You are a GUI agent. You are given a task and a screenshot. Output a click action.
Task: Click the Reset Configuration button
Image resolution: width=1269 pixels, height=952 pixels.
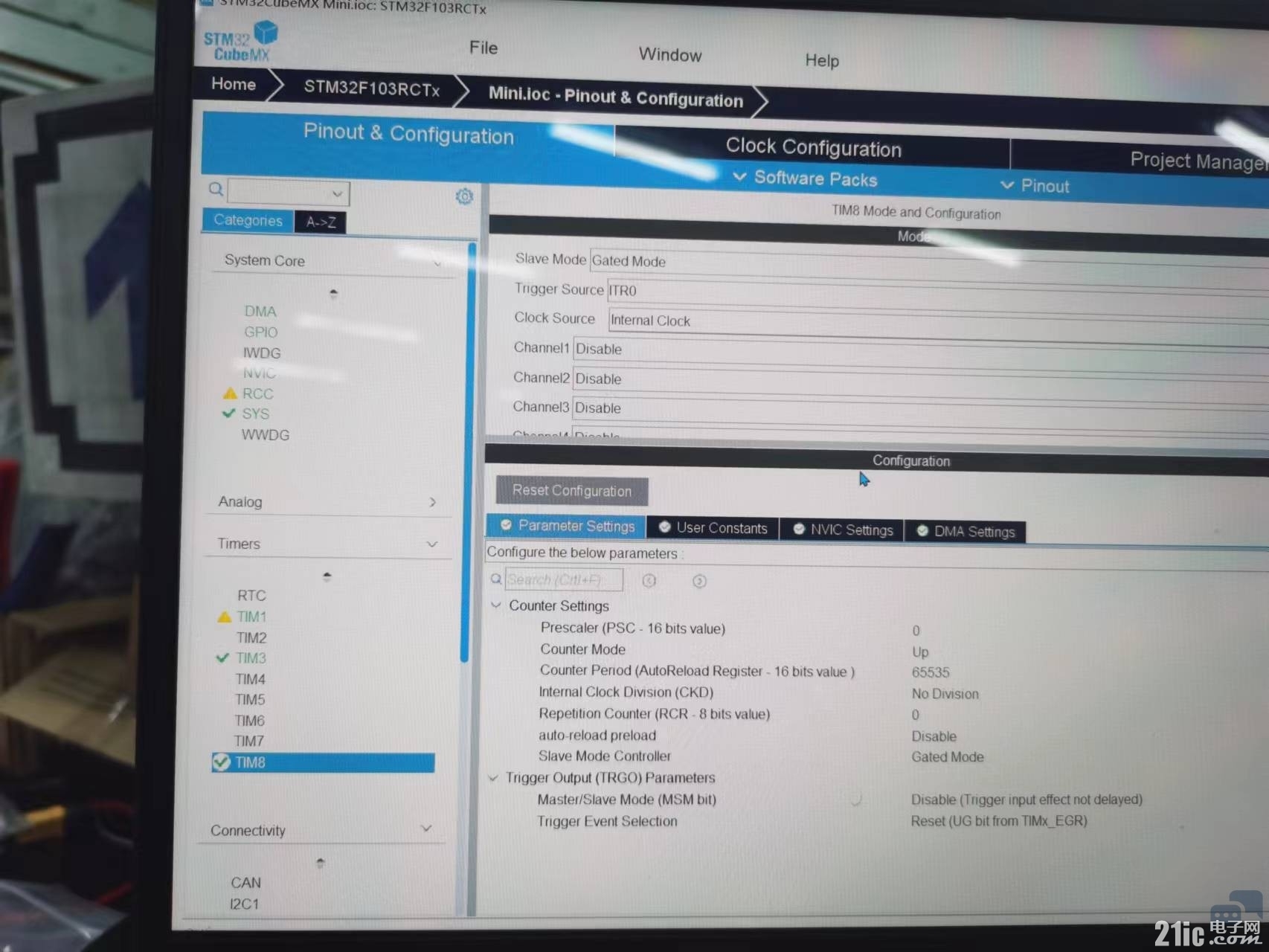pyautogui.click(x=572, y=491)
